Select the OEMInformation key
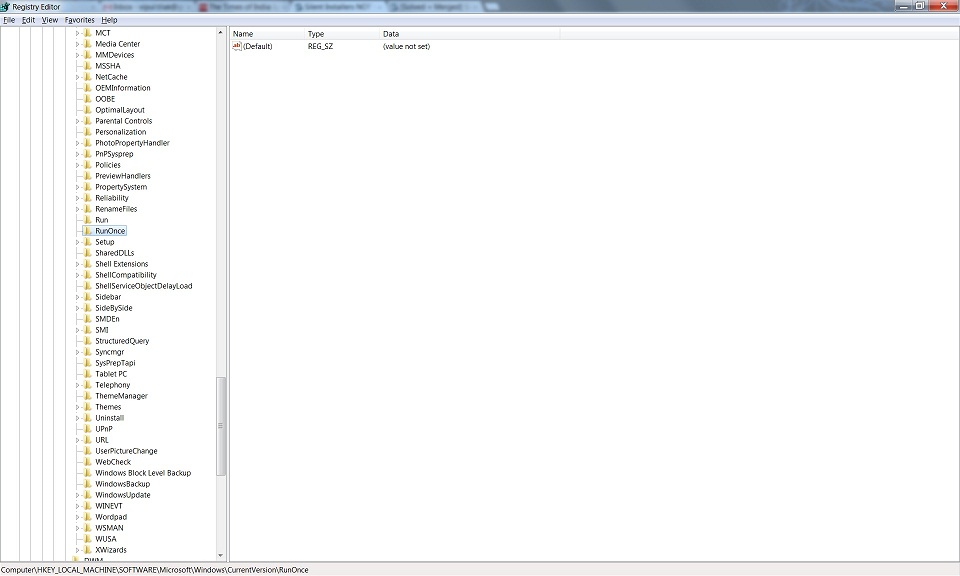 click(122, 88)
